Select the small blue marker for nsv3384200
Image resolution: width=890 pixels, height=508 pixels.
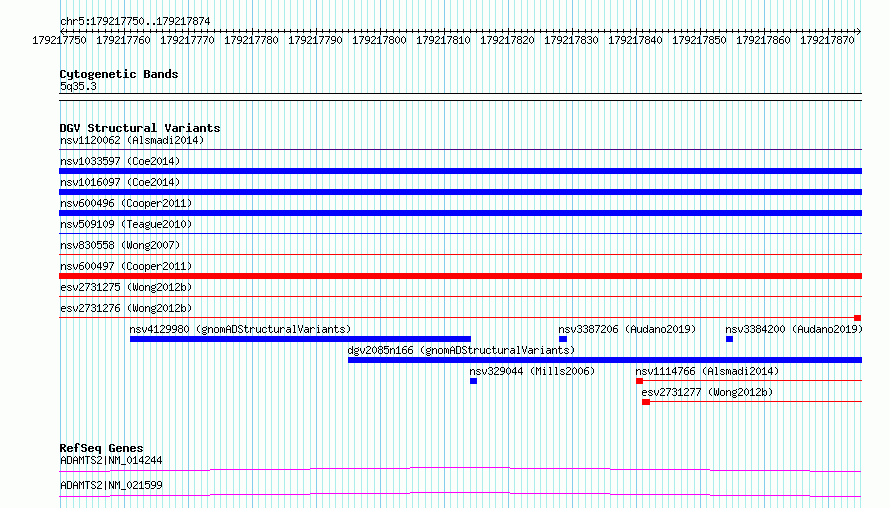click(729, 339)
